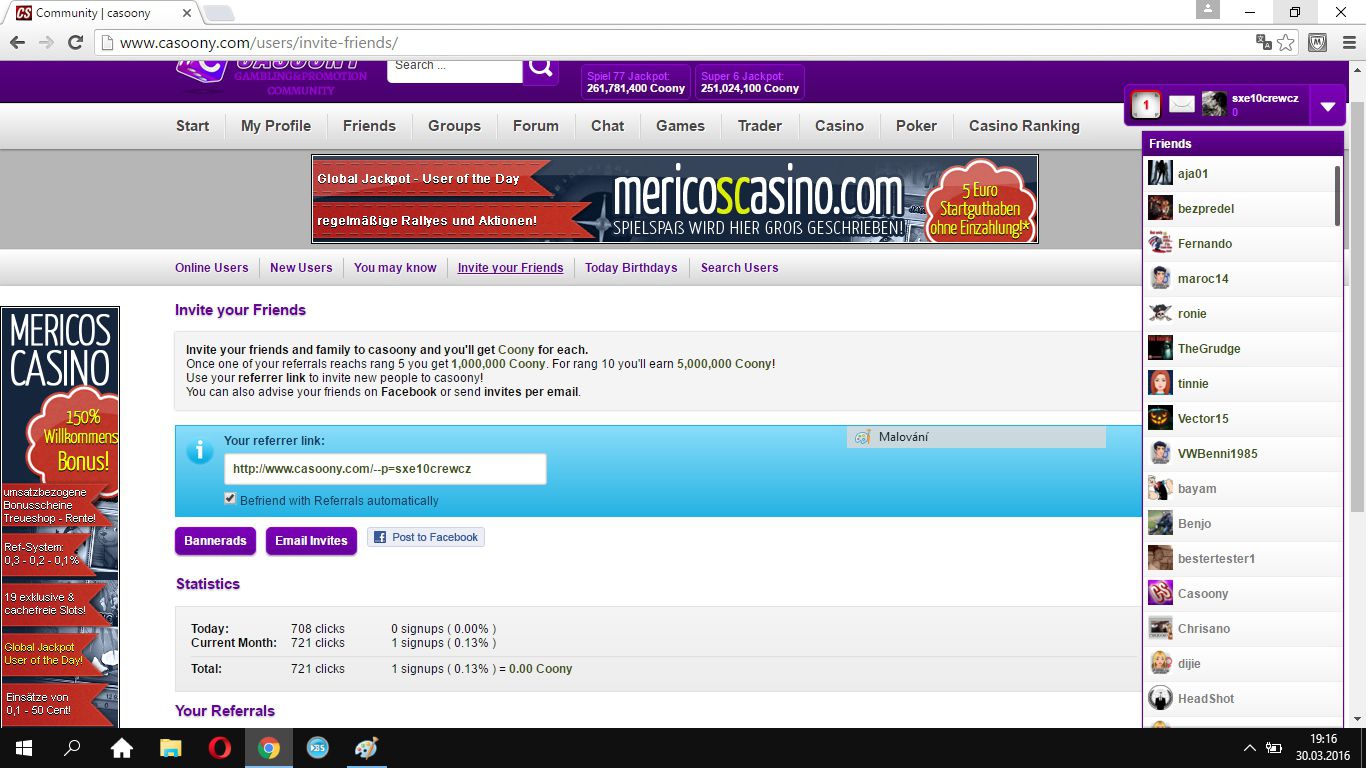Click the mericoscasino.com banner ad

[x=675, y=199]
